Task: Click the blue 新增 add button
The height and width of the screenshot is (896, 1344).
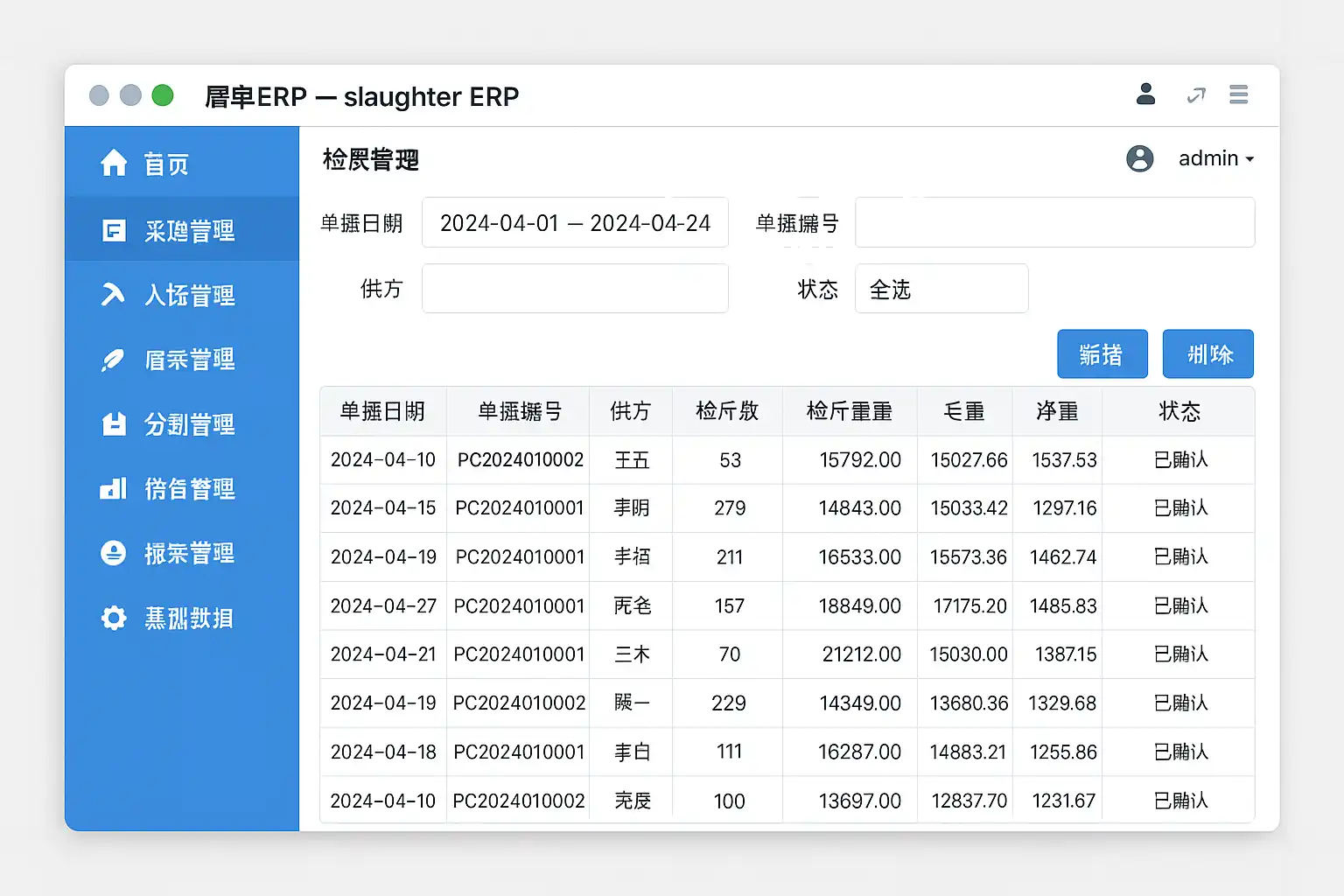Action: 1102,354
